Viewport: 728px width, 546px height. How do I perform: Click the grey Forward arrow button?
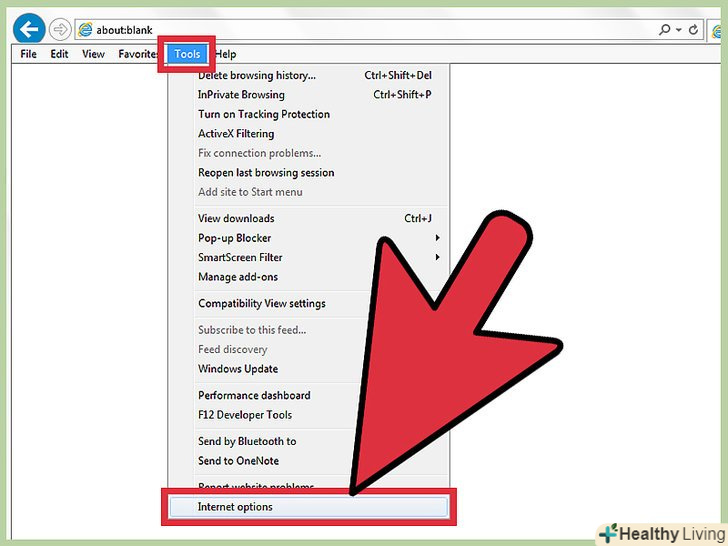(x=60, y=30)
